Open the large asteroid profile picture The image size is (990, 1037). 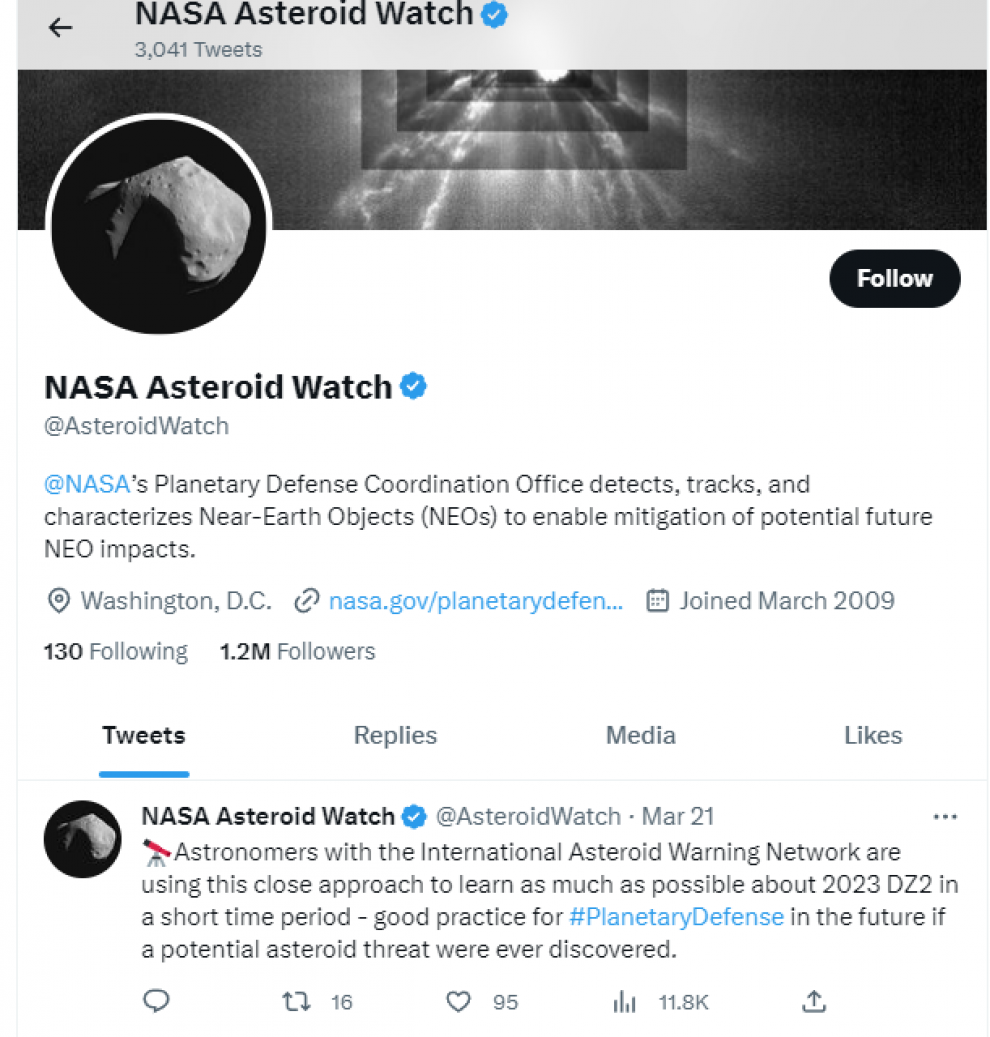click(x=159, y=226)
